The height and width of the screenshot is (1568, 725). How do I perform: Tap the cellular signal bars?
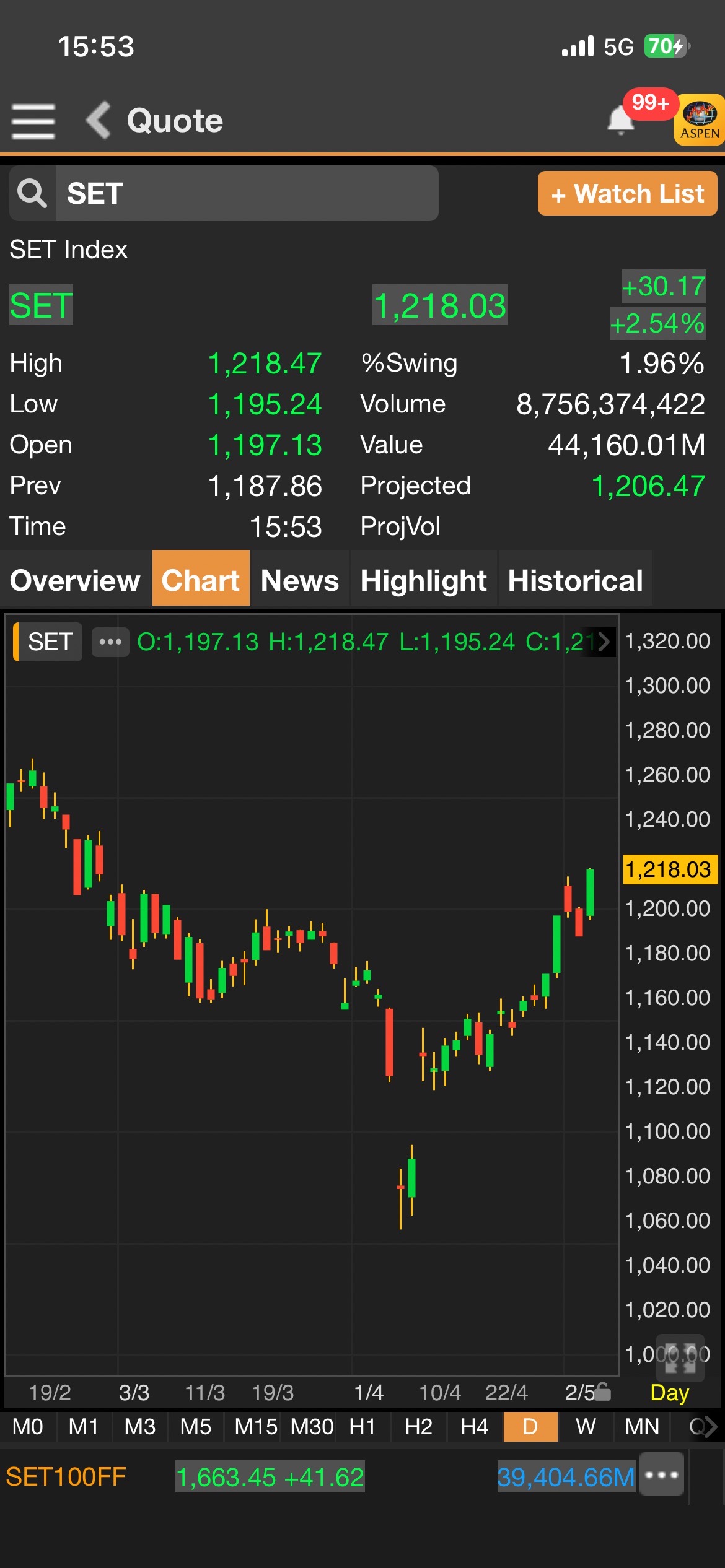point(578,46)
